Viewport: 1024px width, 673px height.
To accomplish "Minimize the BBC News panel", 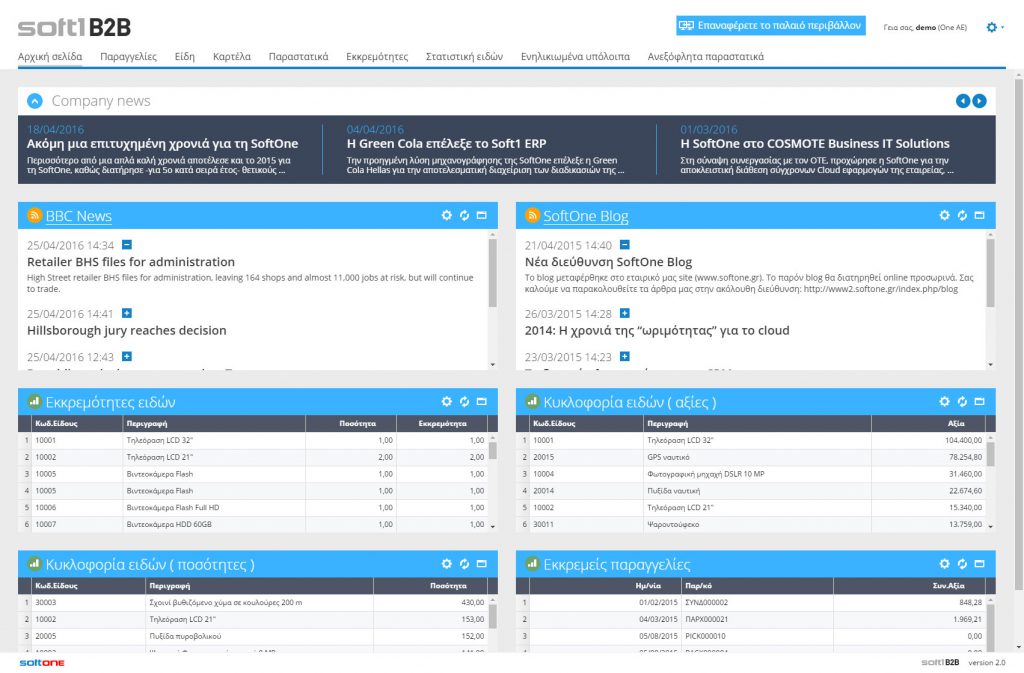I will click(x=482, y=215).
